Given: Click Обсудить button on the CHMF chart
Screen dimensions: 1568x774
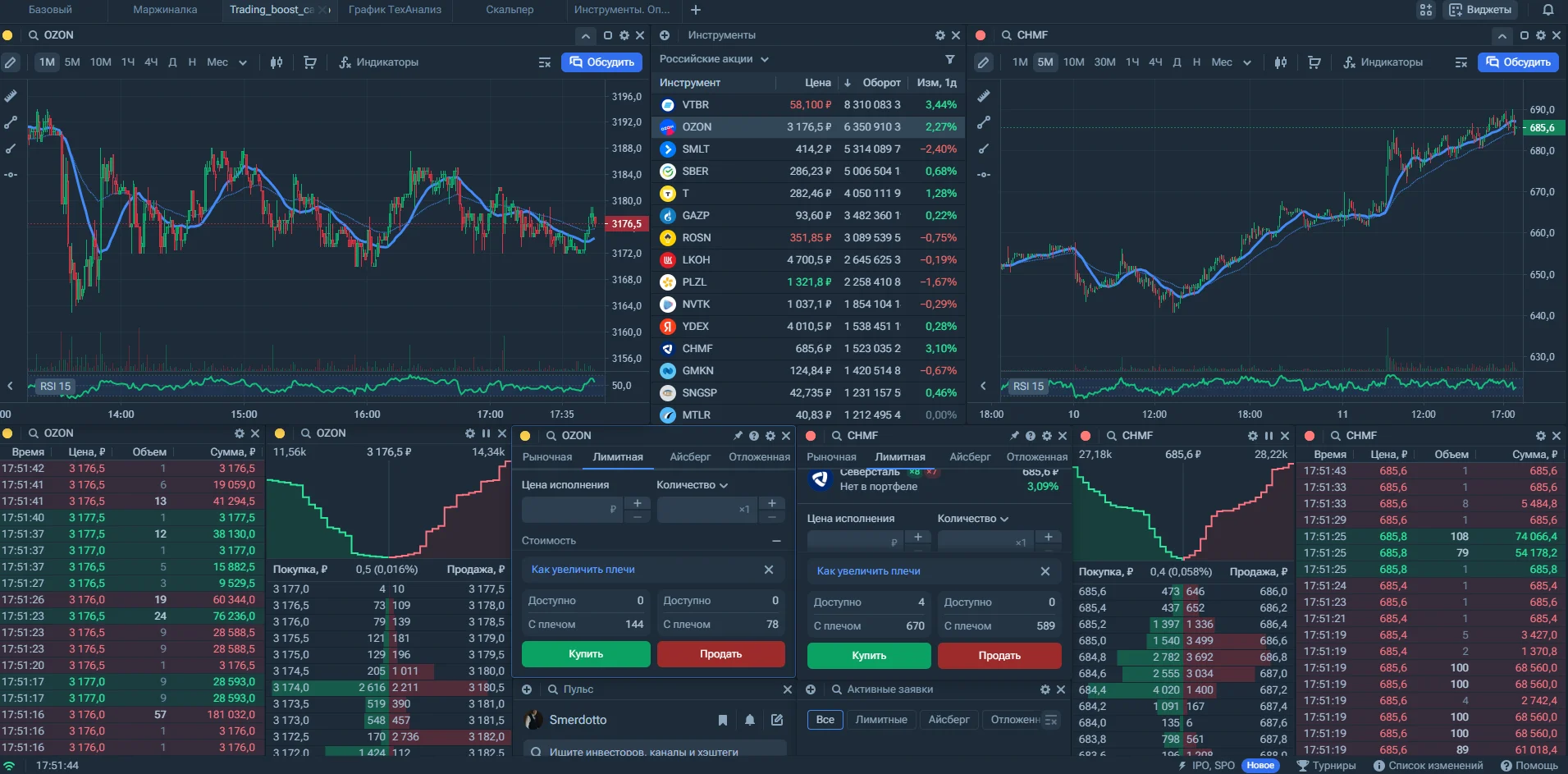Looking at the screenshot, I should (x=1518, y=62).
